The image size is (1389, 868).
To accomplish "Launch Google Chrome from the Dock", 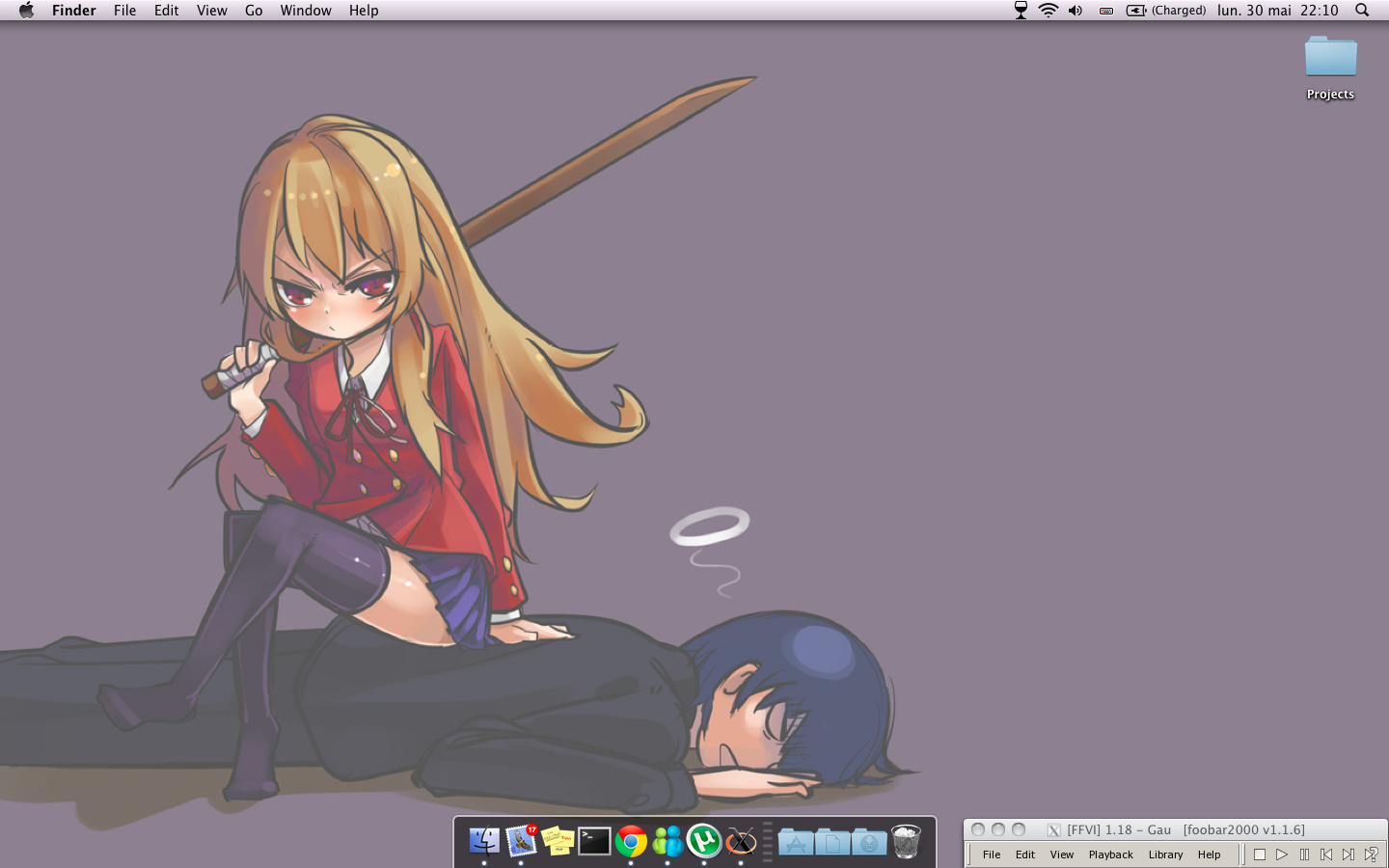I will [631, 842].
